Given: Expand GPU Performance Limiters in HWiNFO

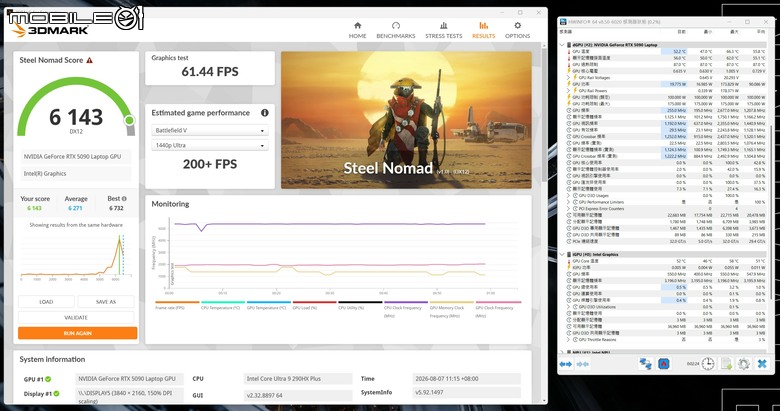Looking at the screenshot, I should 569,202.
